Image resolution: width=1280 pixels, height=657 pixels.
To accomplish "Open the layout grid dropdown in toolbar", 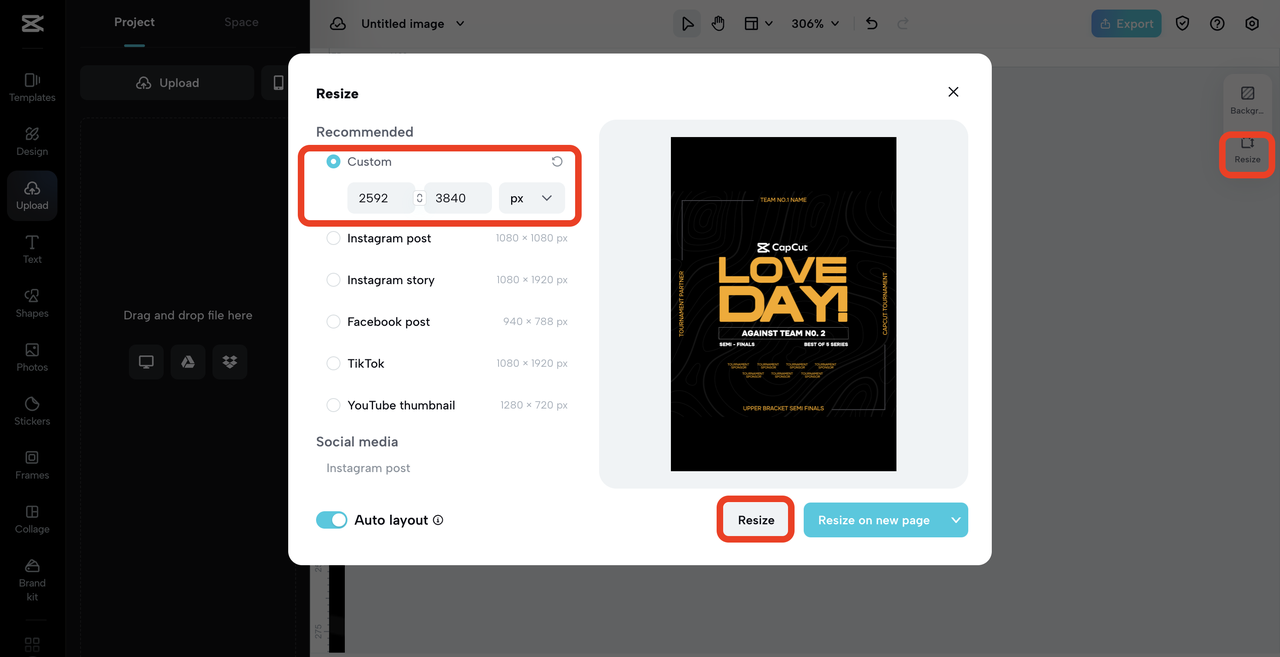I will [759, 24].
